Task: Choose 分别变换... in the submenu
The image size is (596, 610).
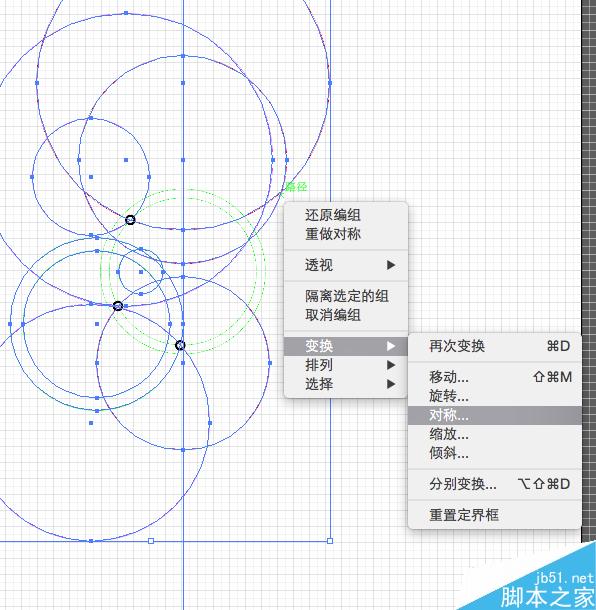Action: [x=494, y=484]
